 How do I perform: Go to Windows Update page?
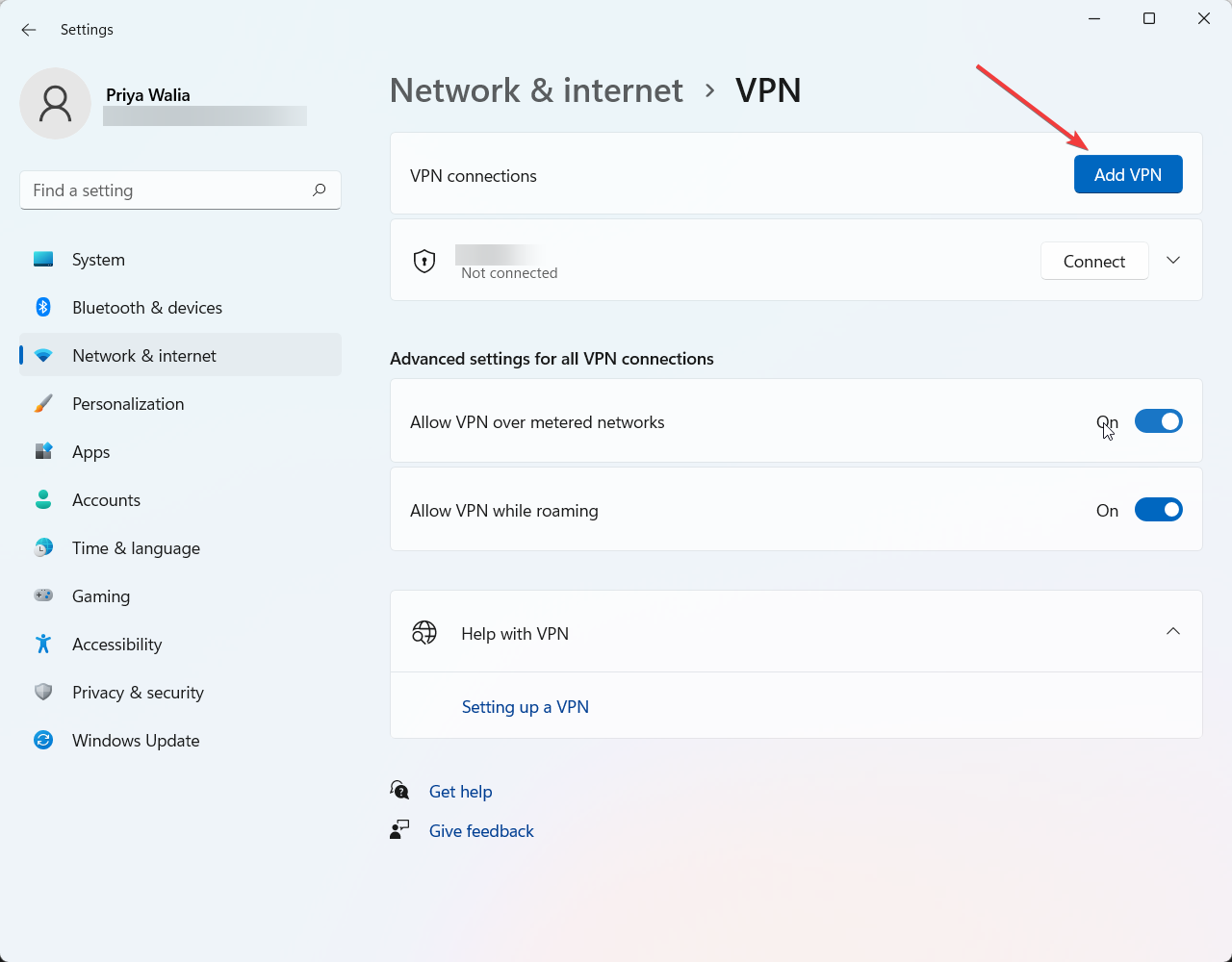[x=180, y=740]
